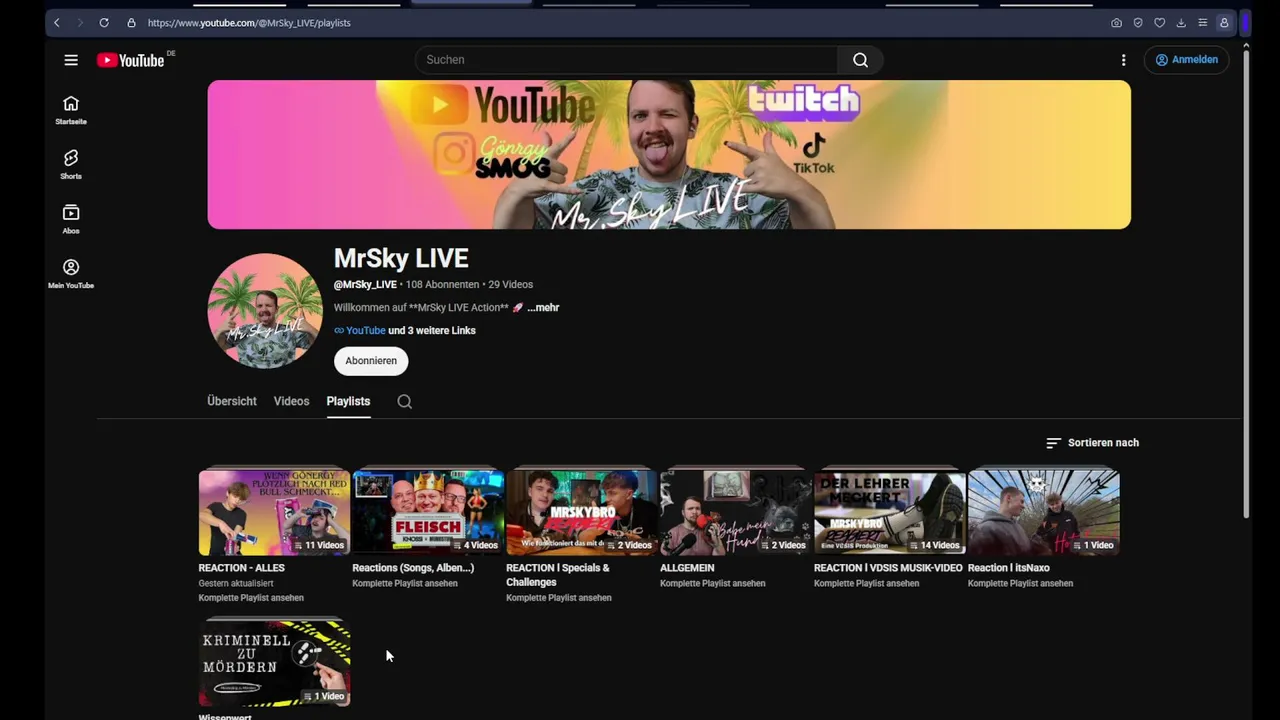
Task: Click the magnifier search button beside Suchen
Action: 860,60
